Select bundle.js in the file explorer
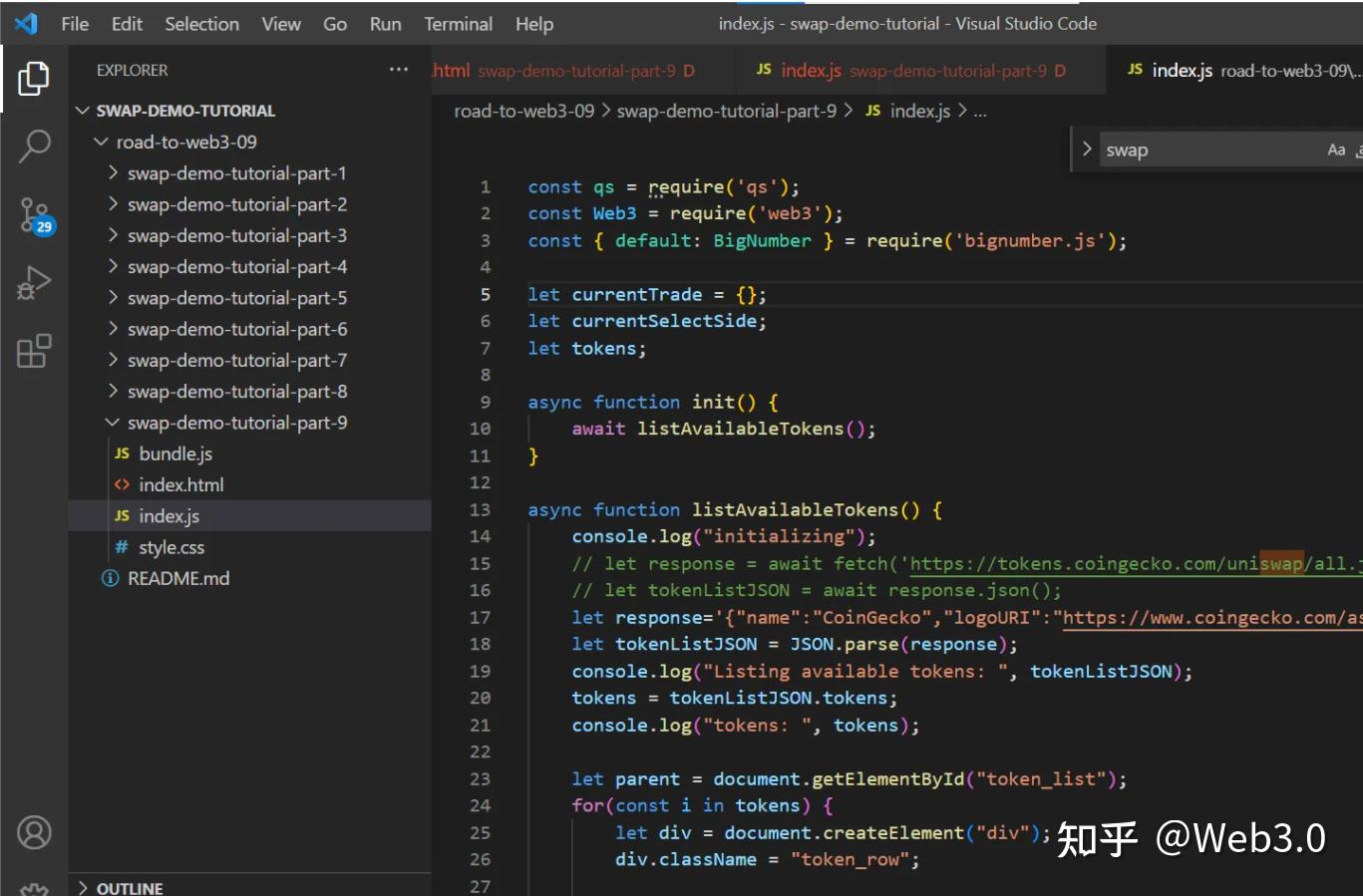 pos(174,453)
